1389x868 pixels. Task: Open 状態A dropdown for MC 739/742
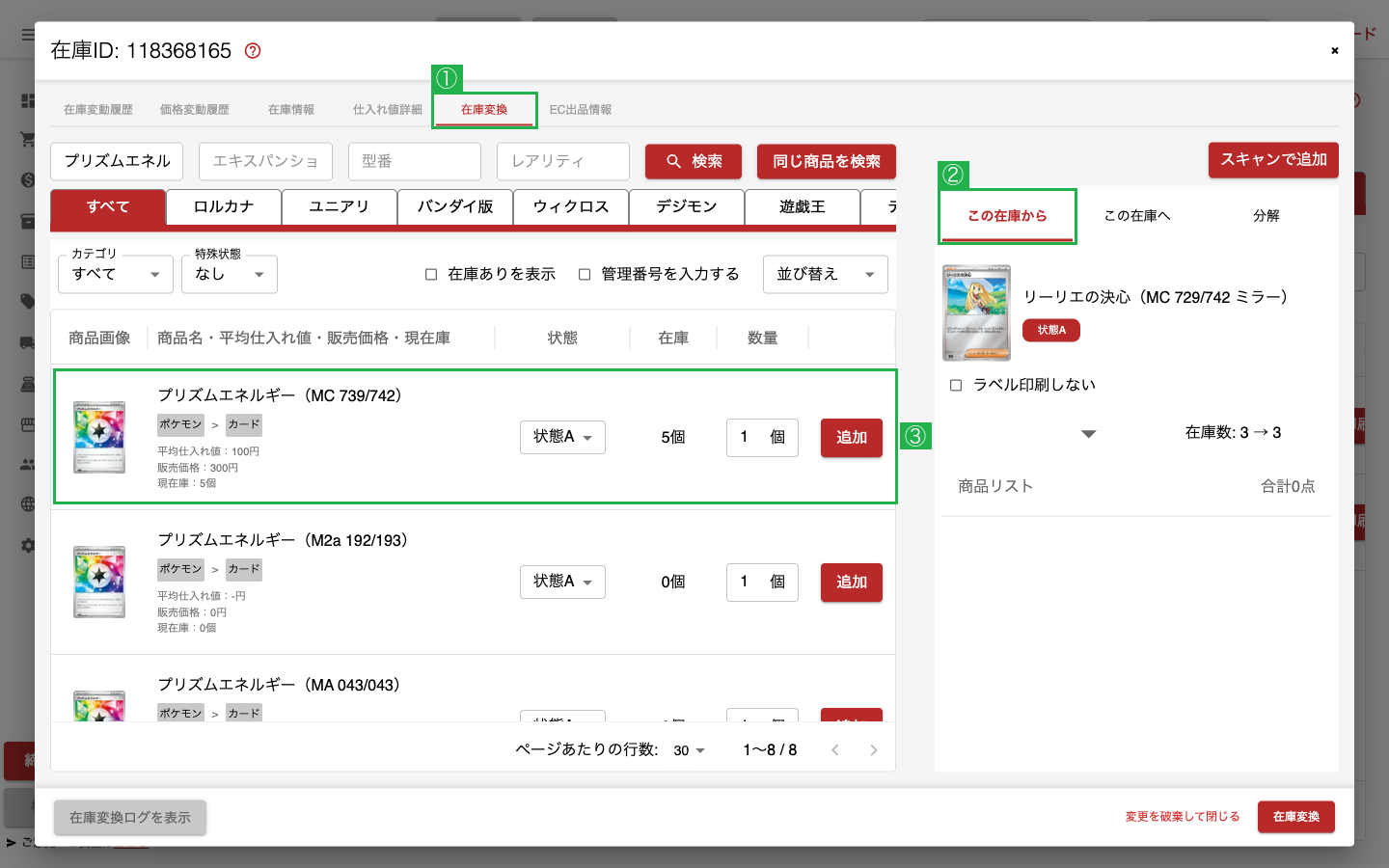click(562, 437)
